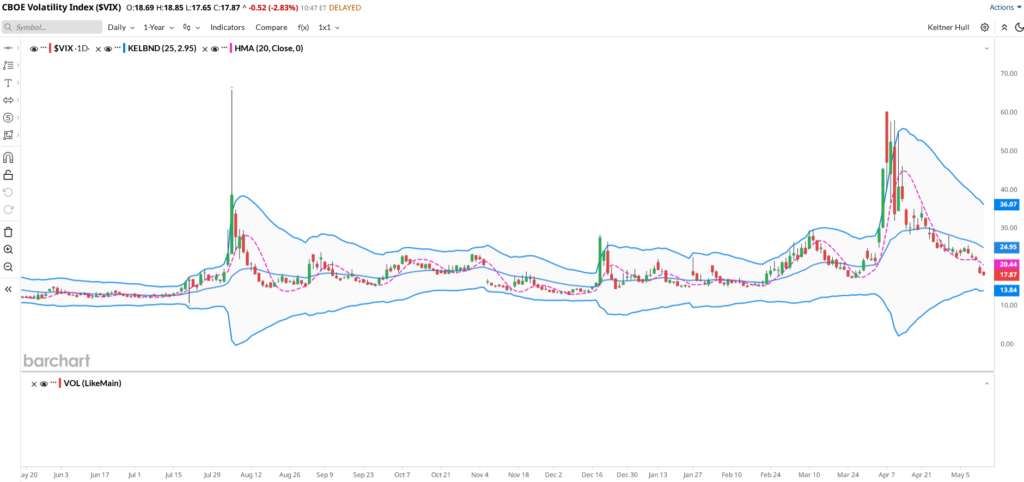Zoom in using the magnifier plus icon
This screenshot has width=1024, height=482.
click(x=8, y=249)
